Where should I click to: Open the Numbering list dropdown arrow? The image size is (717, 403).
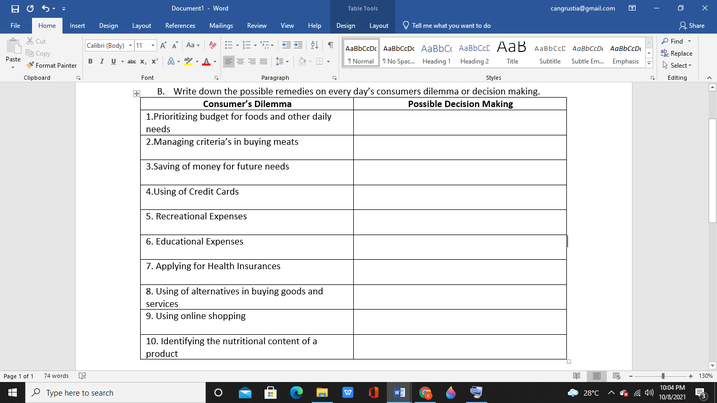pyautogui.click(x=255, y=45)
